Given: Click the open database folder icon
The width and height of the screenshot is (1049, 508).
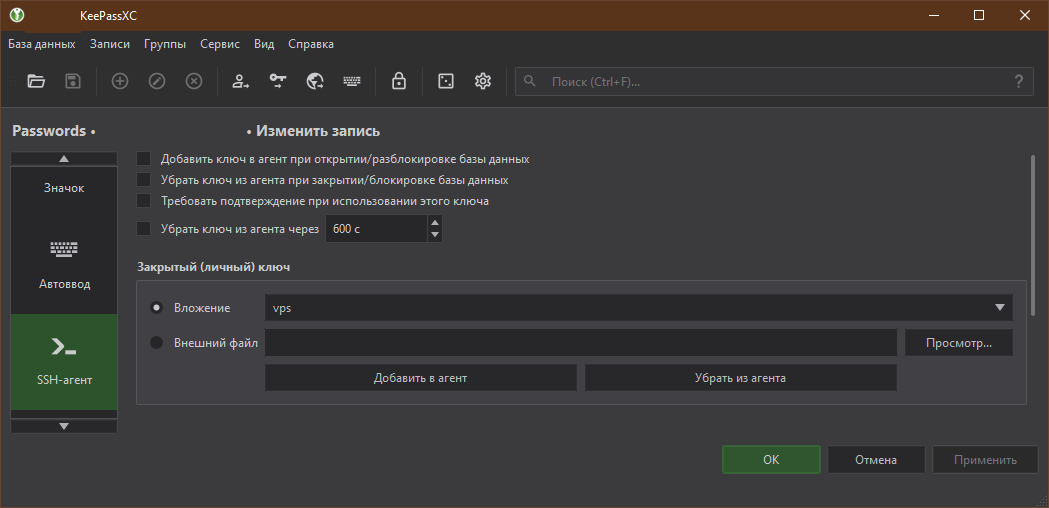Looking at the screenshot, I should tap(36, 81).
